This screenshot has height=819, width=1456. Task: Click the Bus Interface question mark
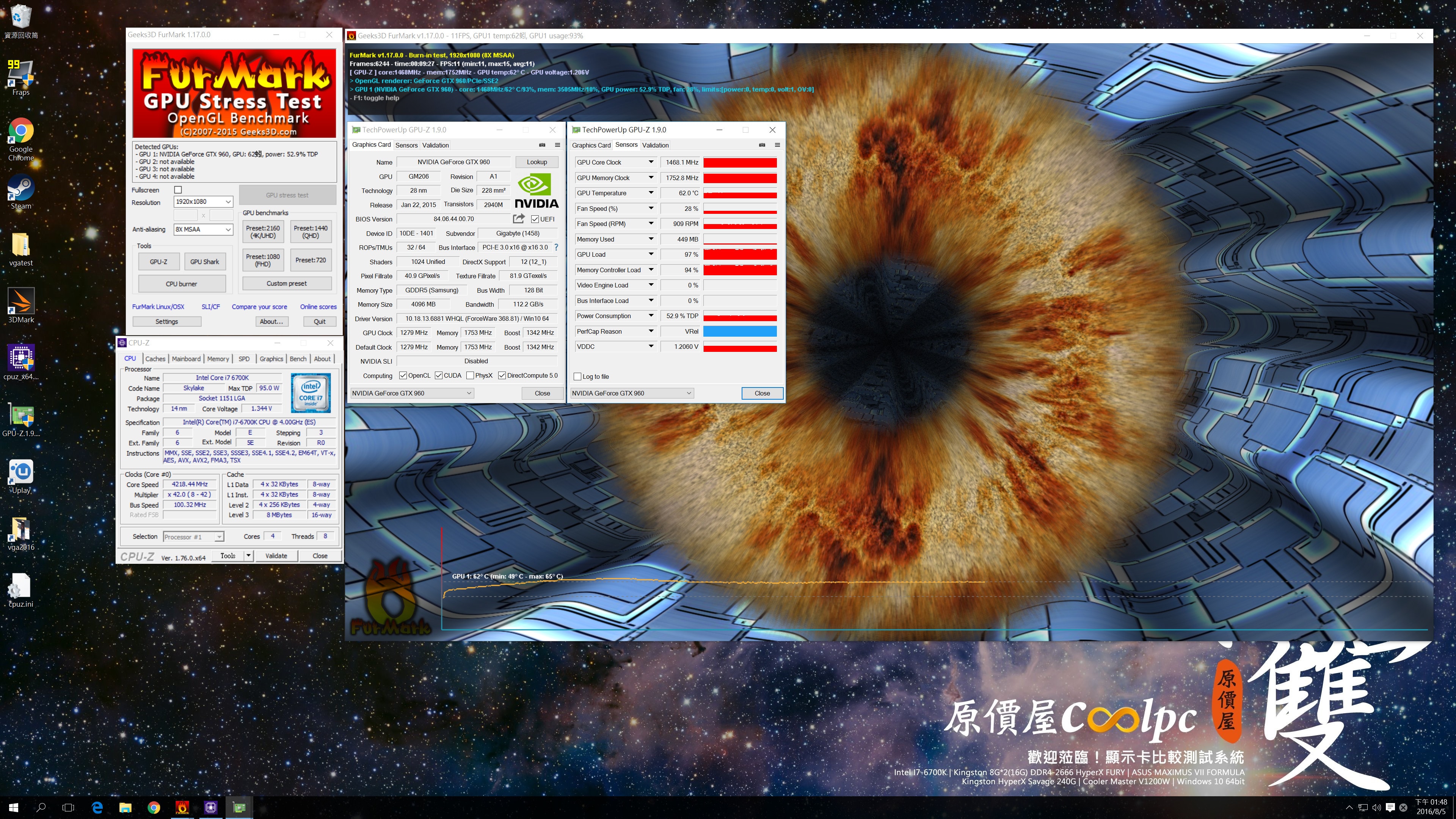556,248
